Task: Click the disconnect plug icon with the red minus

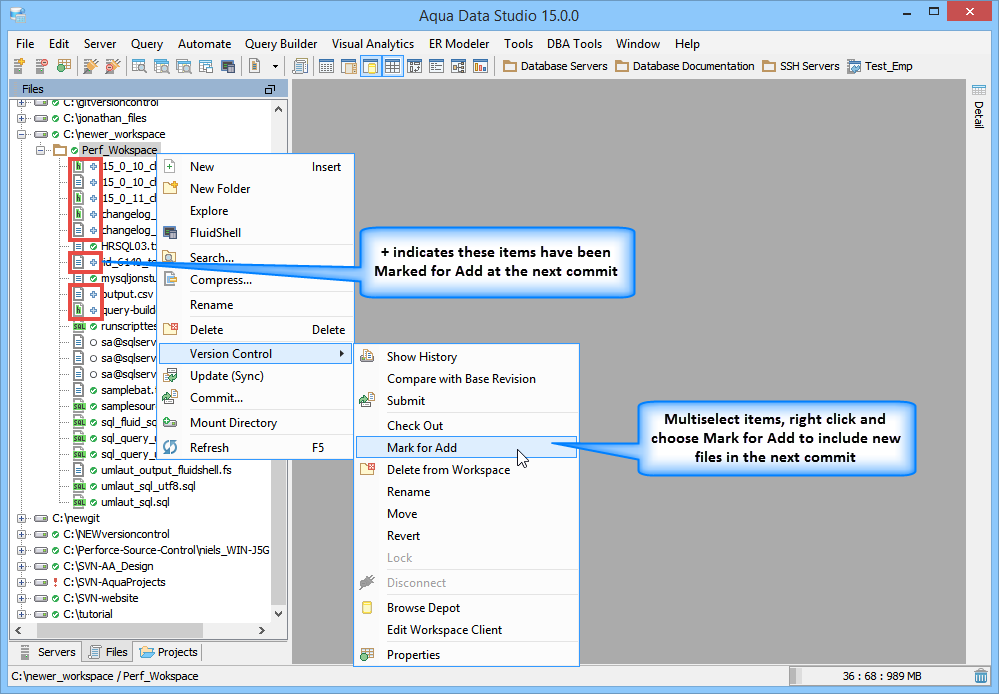Action: [113, 66]
